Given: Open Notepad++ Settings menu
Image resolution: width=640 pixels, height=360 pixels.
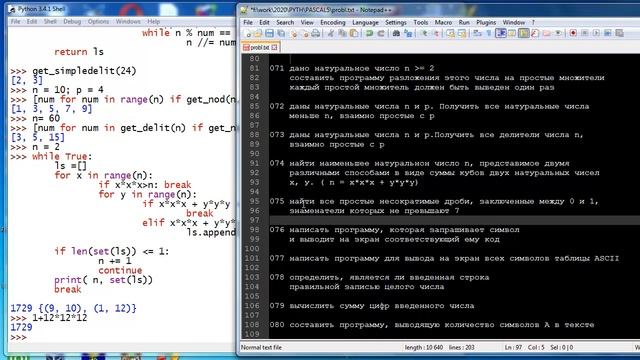Looking at the screenshot, I should (396, 22).
